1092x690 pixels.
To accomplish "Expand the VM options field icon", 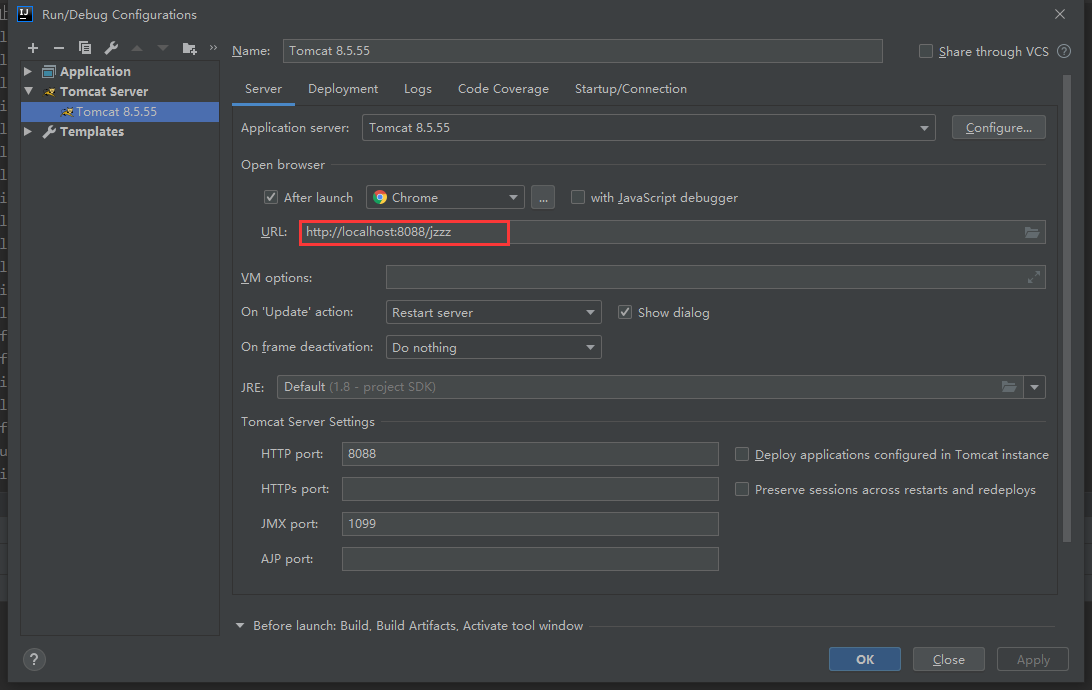I will [x=1034, y=277].
